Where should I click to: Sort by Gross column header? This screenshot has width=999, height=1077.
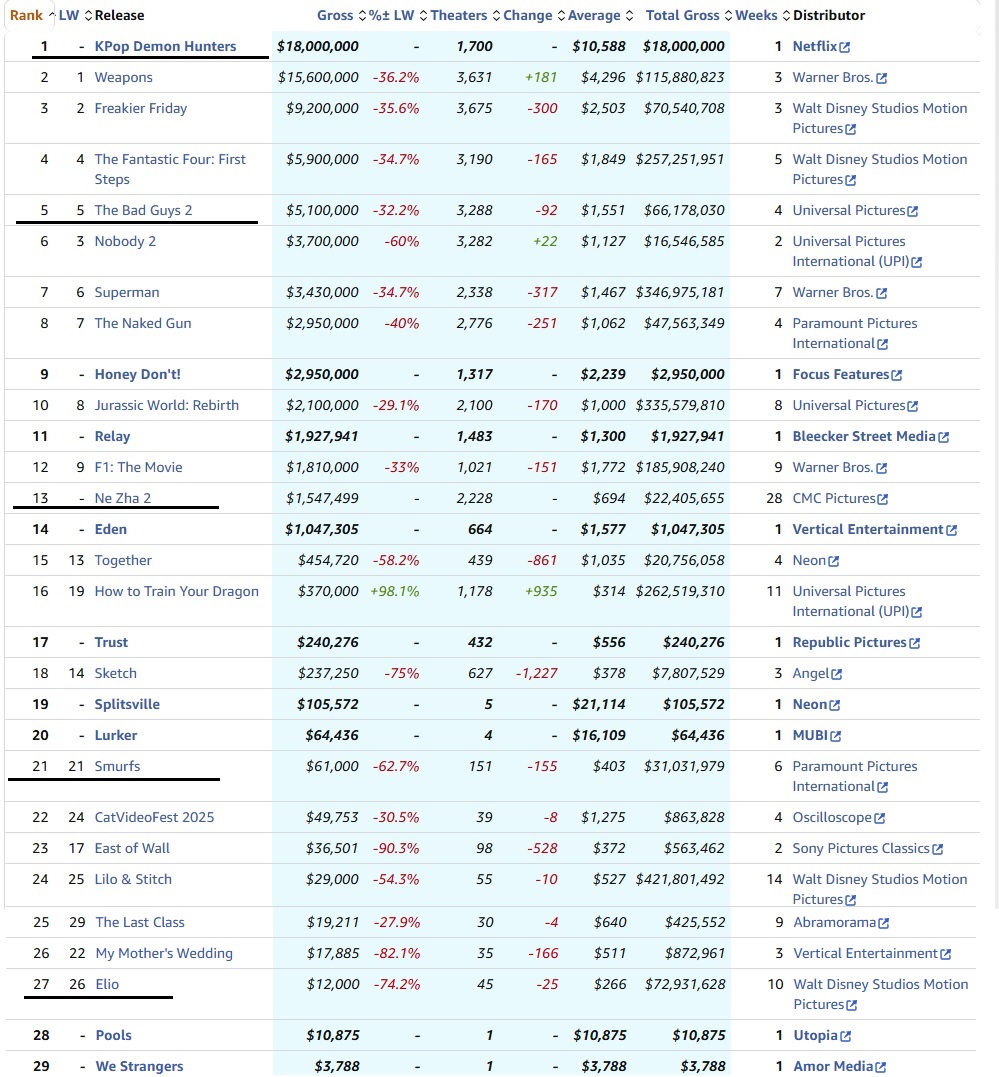click(341, 15)
